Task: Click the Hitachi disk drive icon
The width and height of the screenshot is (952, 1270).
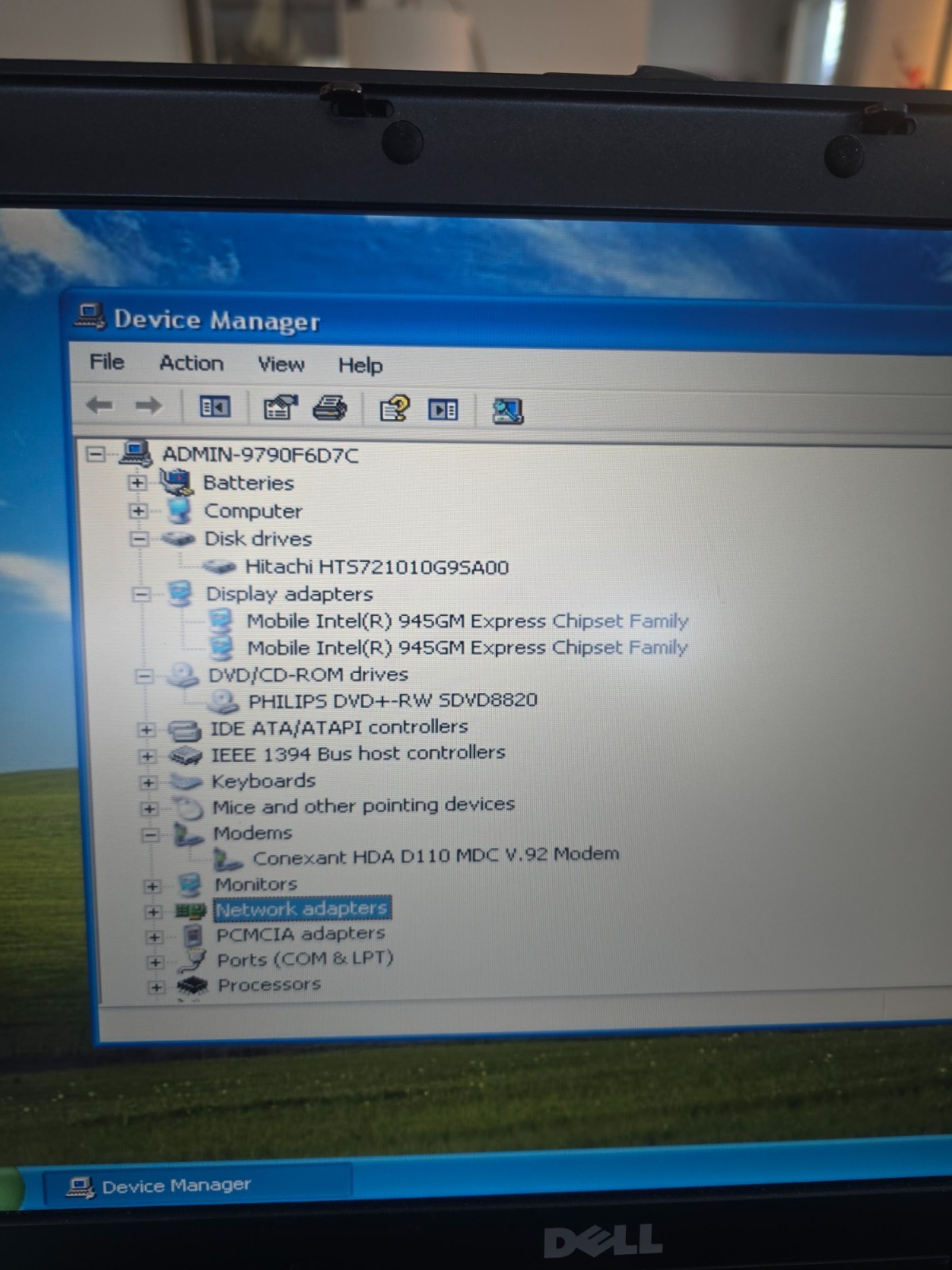Action: coord(220,567)
